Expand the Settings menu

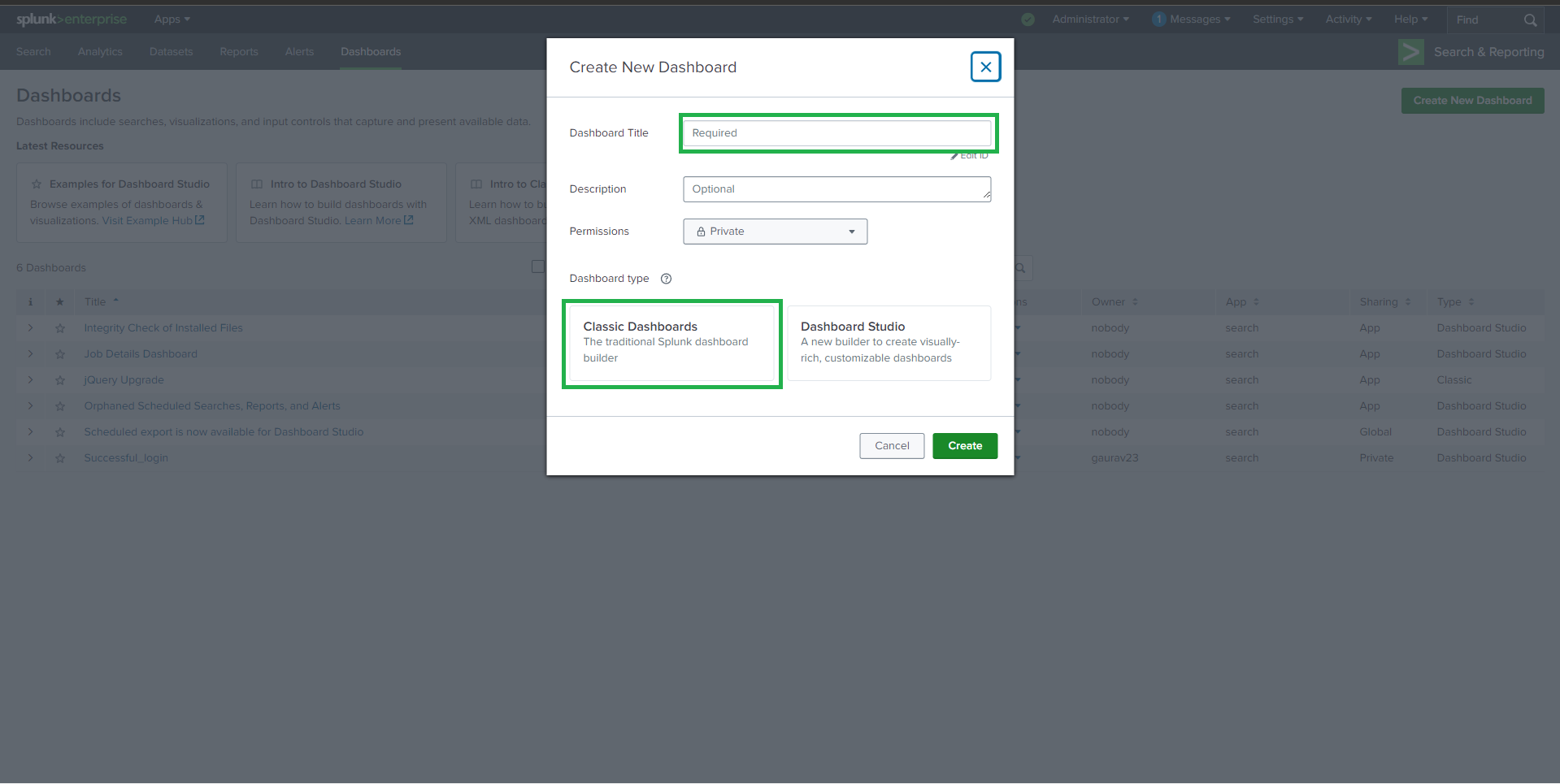click(x=1278, y=19)
